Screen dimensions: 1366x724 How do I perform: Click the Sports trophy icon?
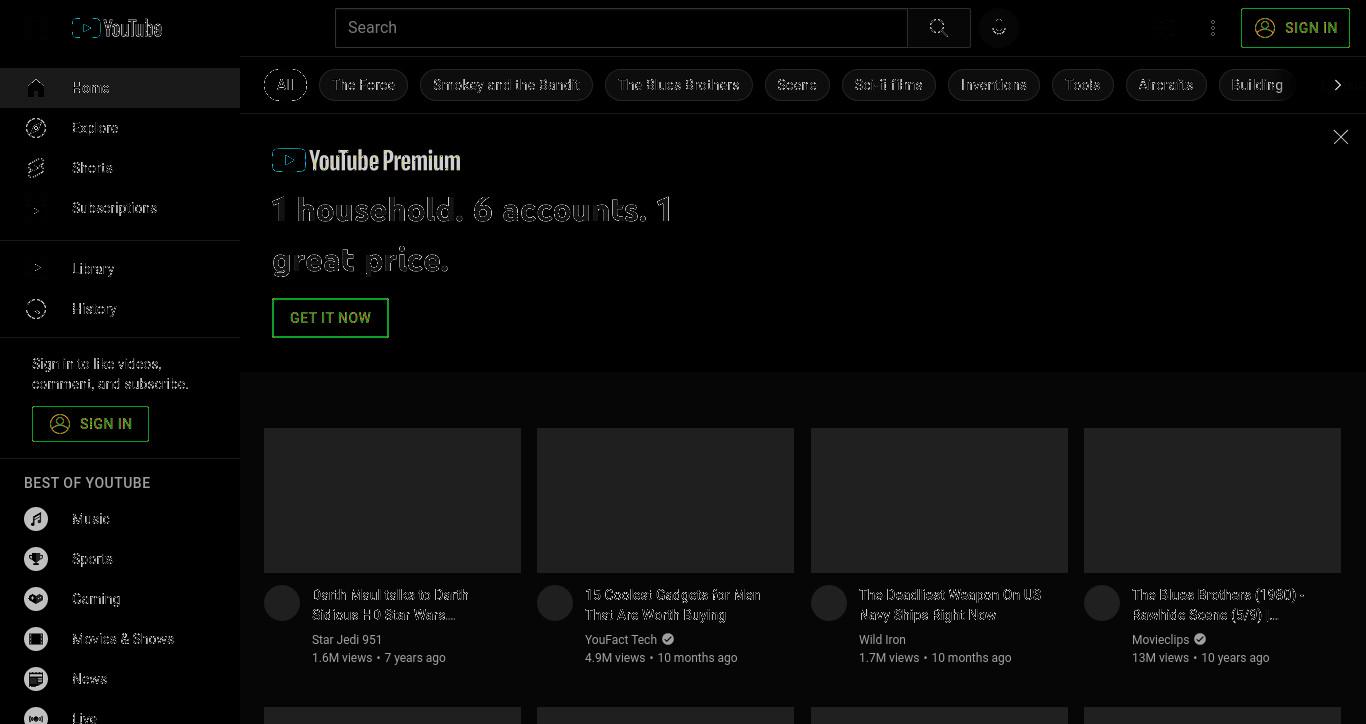(36, 559)
